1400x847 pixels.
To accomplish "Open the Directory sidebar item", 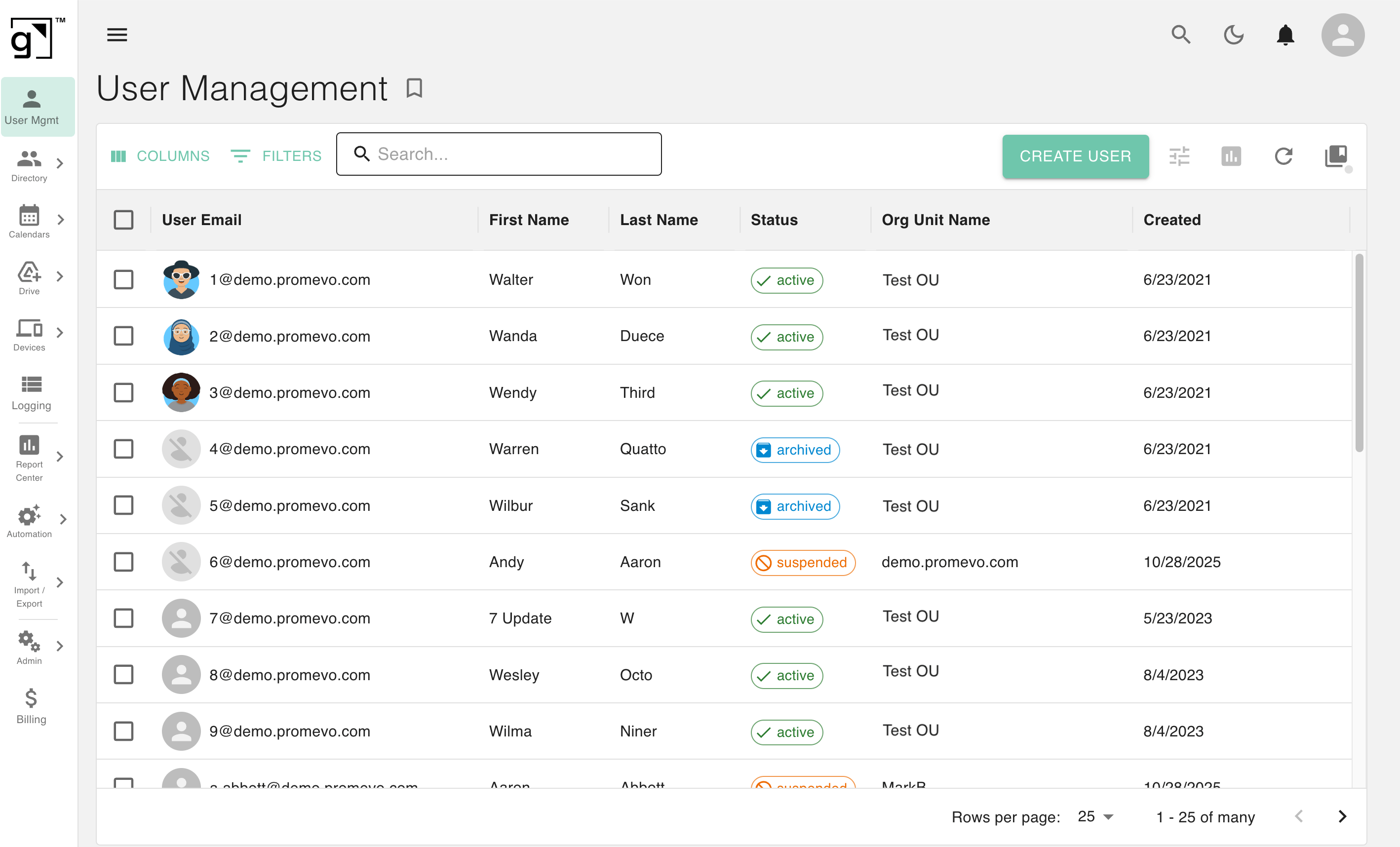I will pyautogui.click(x=29, y=165).
